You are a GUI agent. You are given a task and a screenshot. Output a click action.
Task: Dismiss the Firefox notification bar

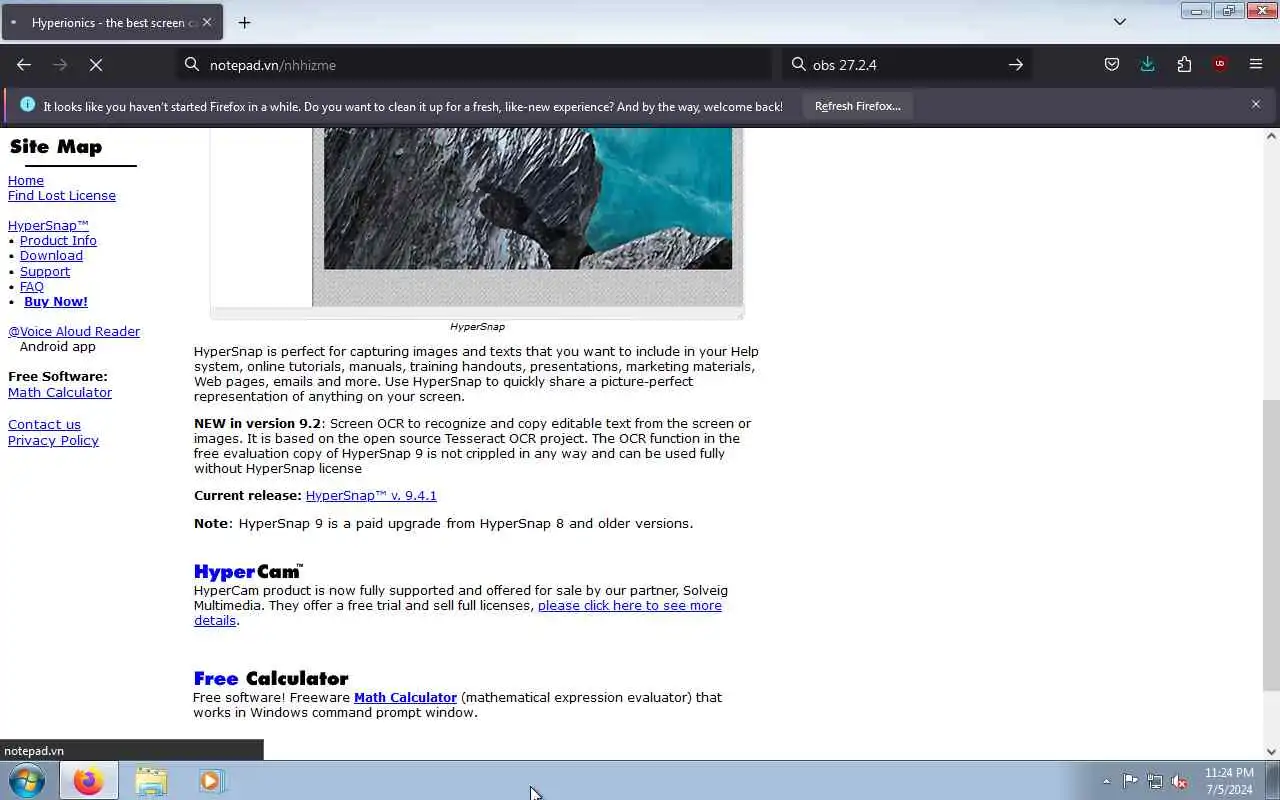pyautogui.click(x=1256, y=104)
